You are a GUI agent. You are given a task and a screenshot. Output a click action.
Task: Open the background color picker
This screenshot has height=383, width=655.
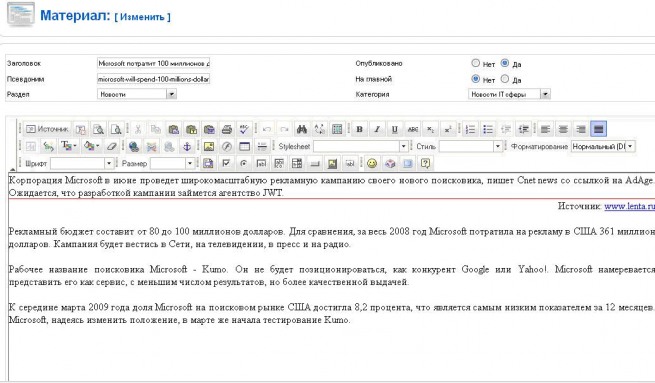click(91, 146)
